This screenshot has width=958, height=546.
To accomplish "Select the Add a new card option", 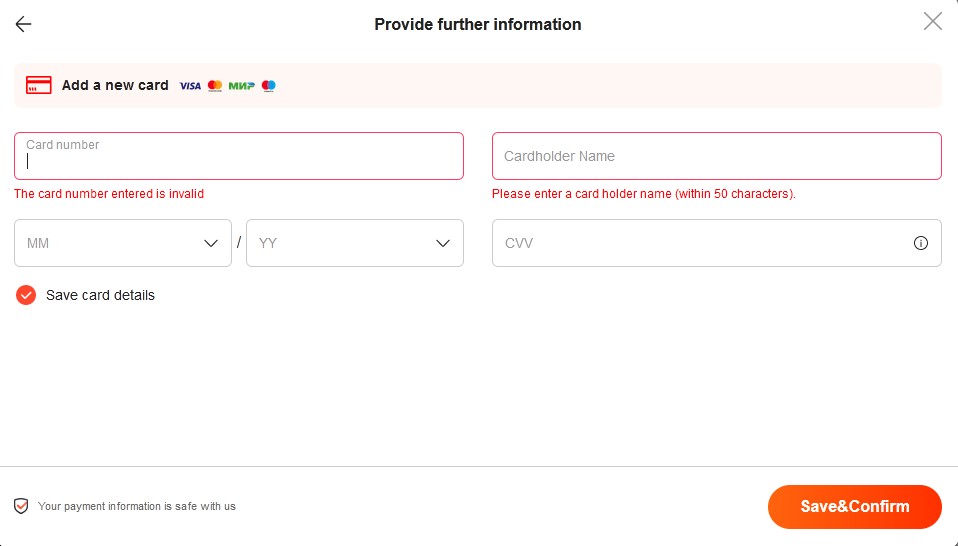I will tap(115, 86).
